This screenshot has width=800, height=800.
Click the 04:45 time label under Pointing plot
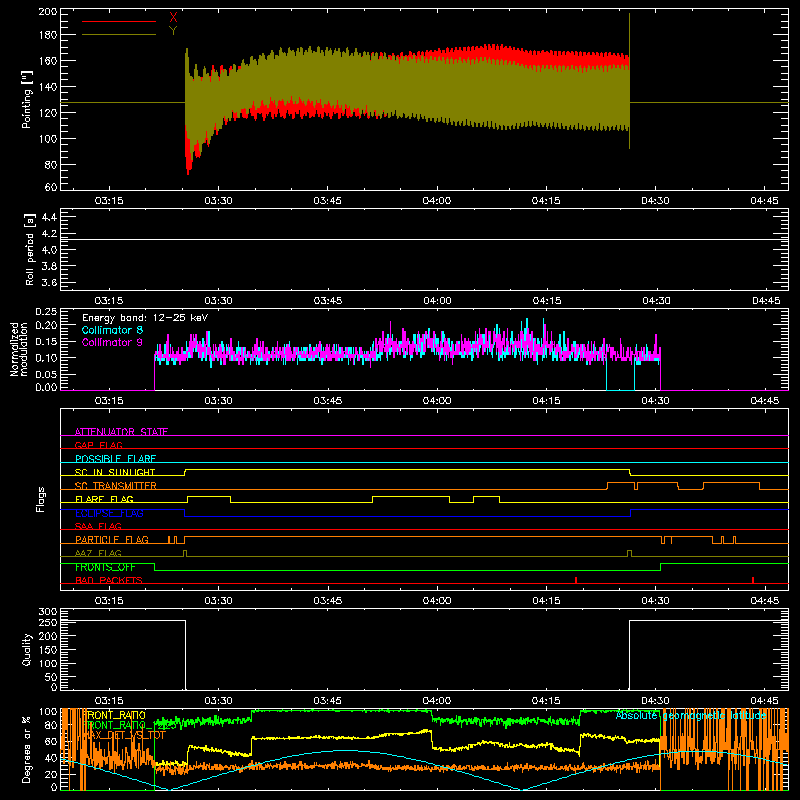pos(764,201)
